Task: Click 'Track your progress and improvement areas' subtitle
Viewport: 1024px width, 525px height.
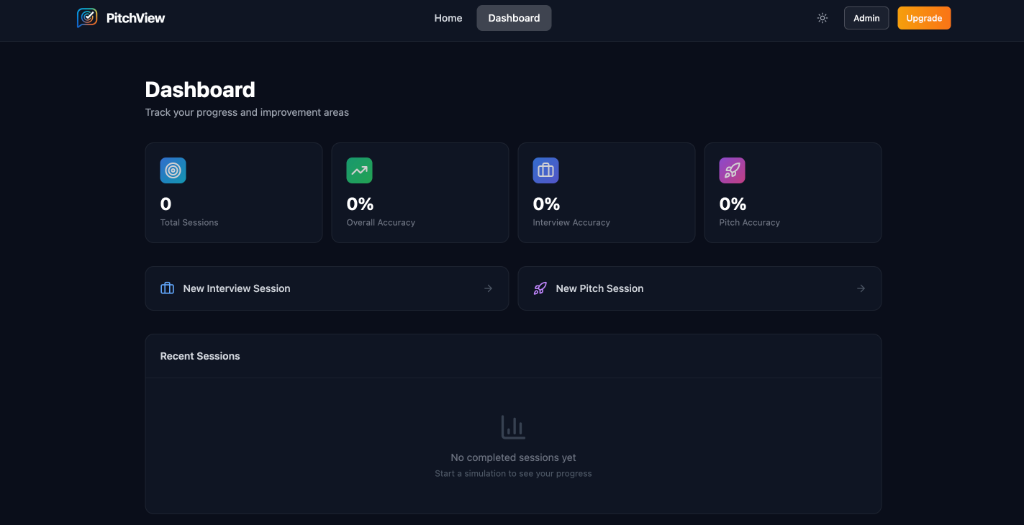Action: (247, 112)
